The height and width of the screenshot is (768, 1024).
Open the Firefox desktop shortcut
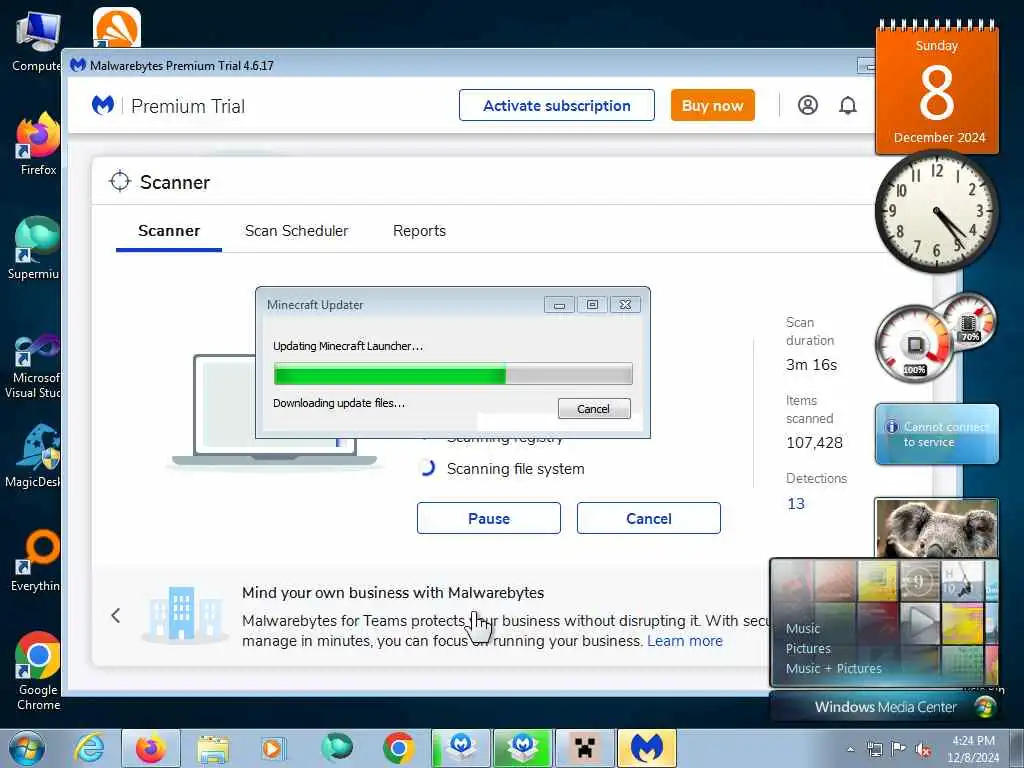38,144
